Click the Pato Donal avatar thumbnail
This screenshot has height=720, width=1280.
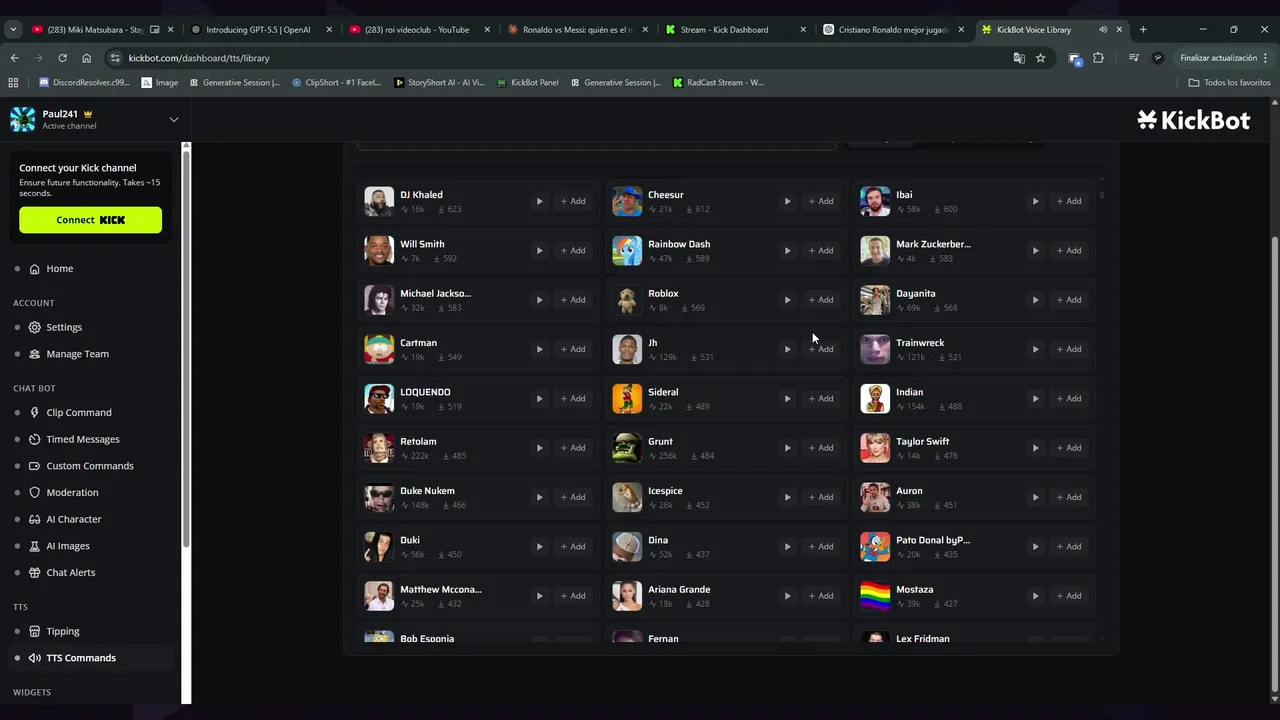875,546
